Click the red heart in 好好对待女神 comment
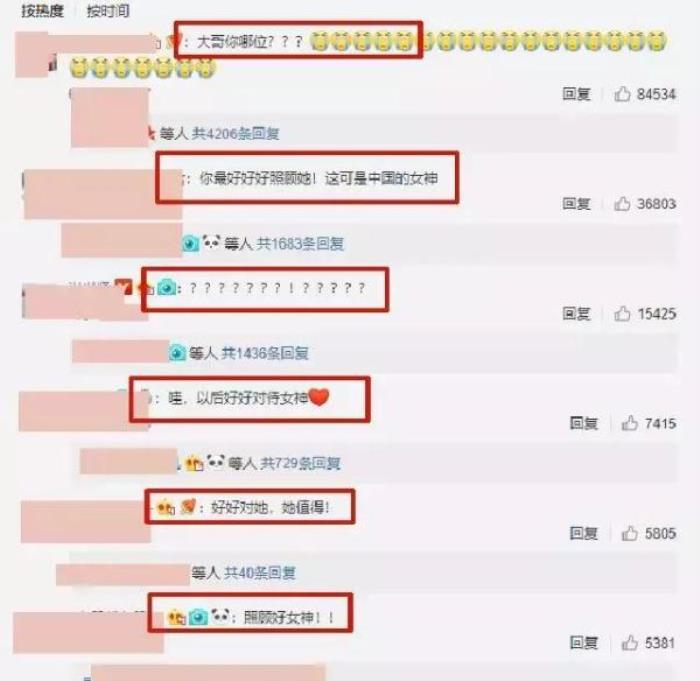 coord(319,397)
